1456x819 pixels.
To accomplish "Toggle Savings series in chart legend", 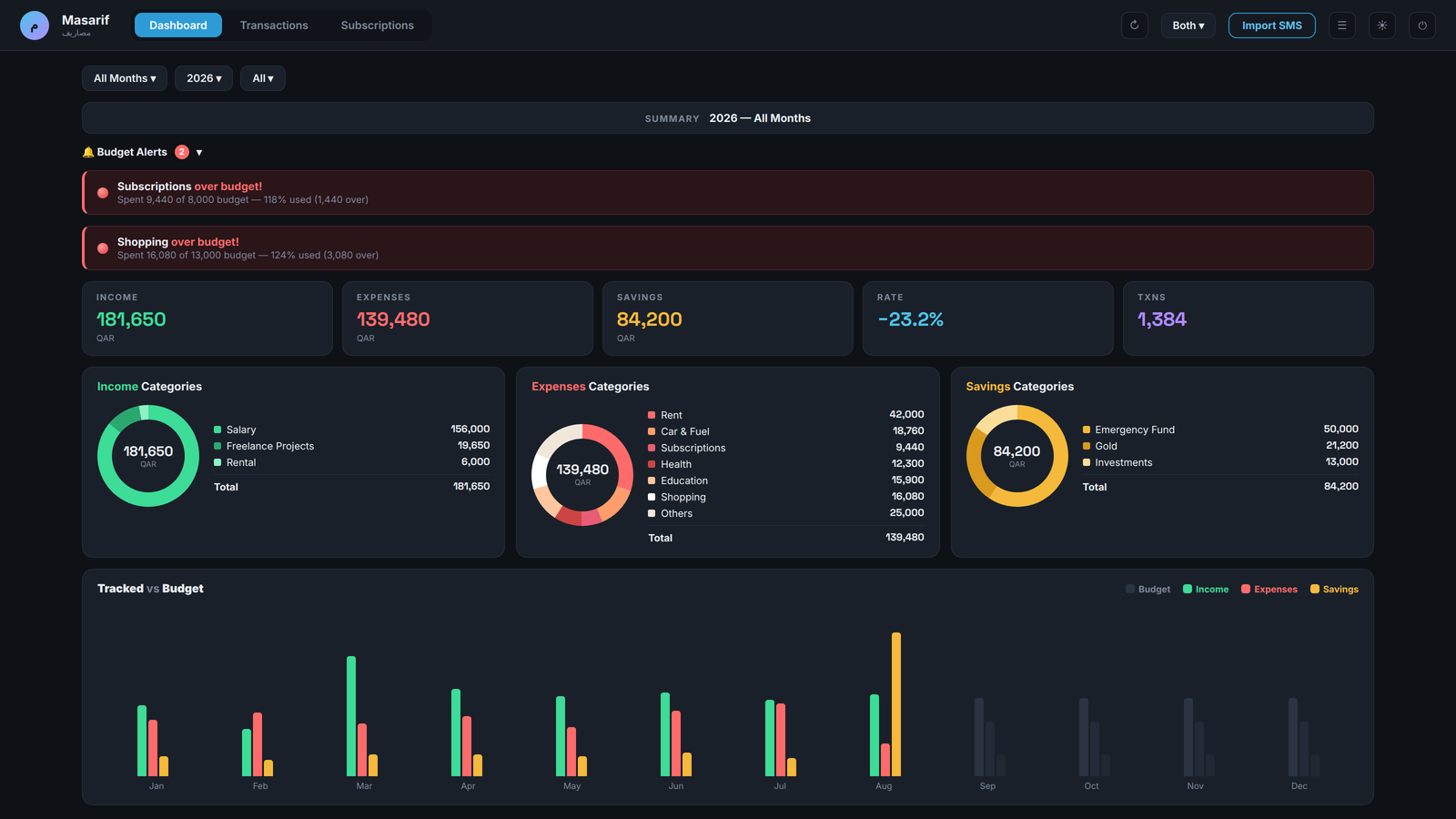I will (x=1333, y=590).
